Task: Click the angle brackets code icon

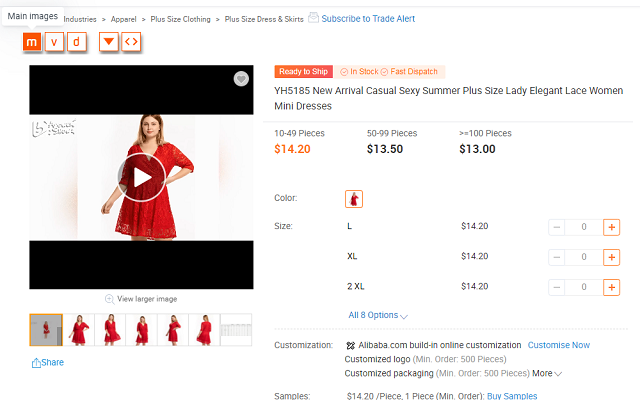Action: (x=131, y=42)
